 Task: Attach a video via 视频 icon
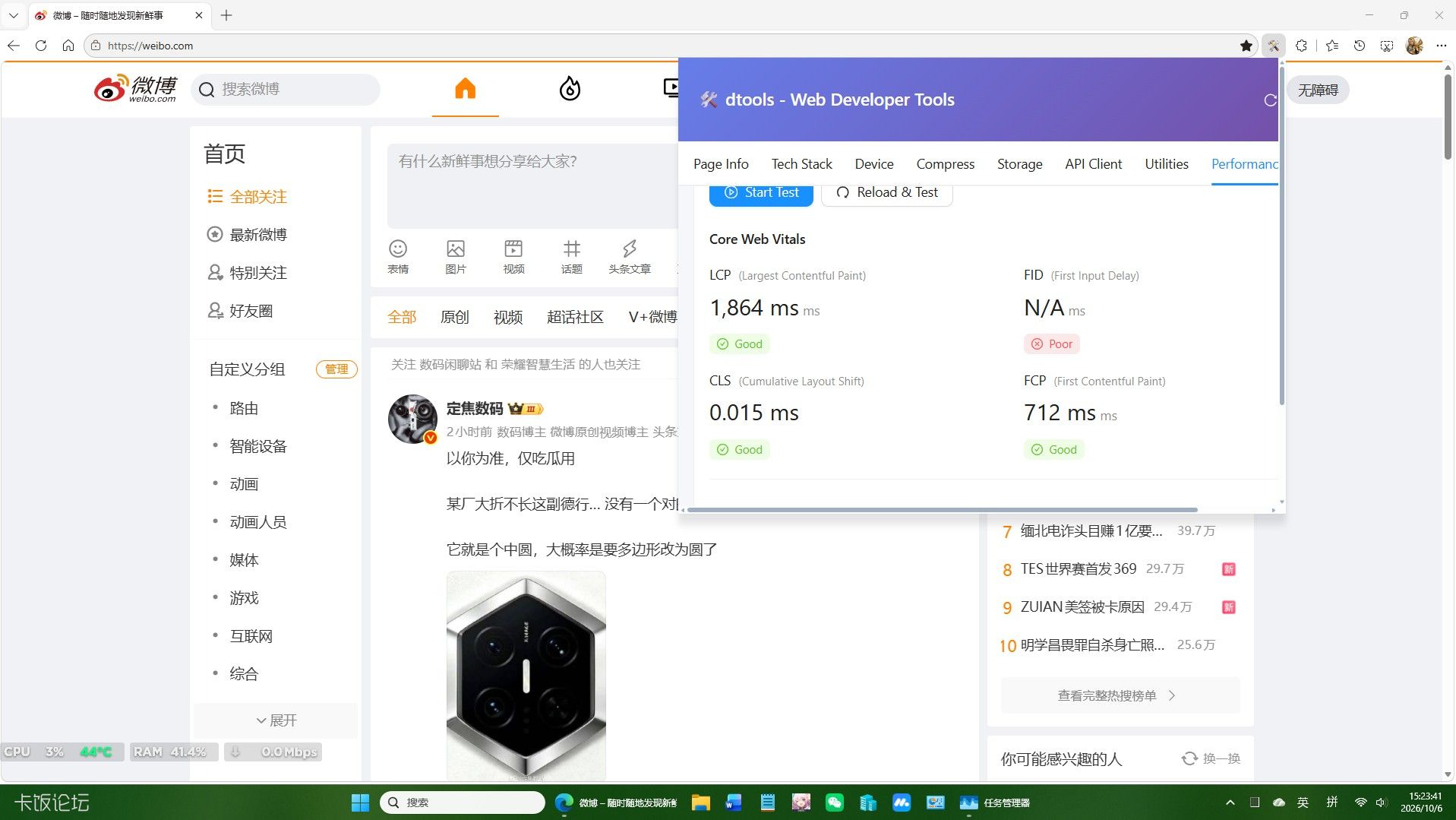tap(513, 256)
